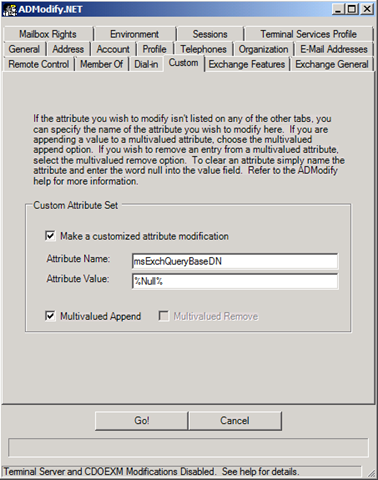
Task: Start the modification with Go!
Action: coord(142,421)
